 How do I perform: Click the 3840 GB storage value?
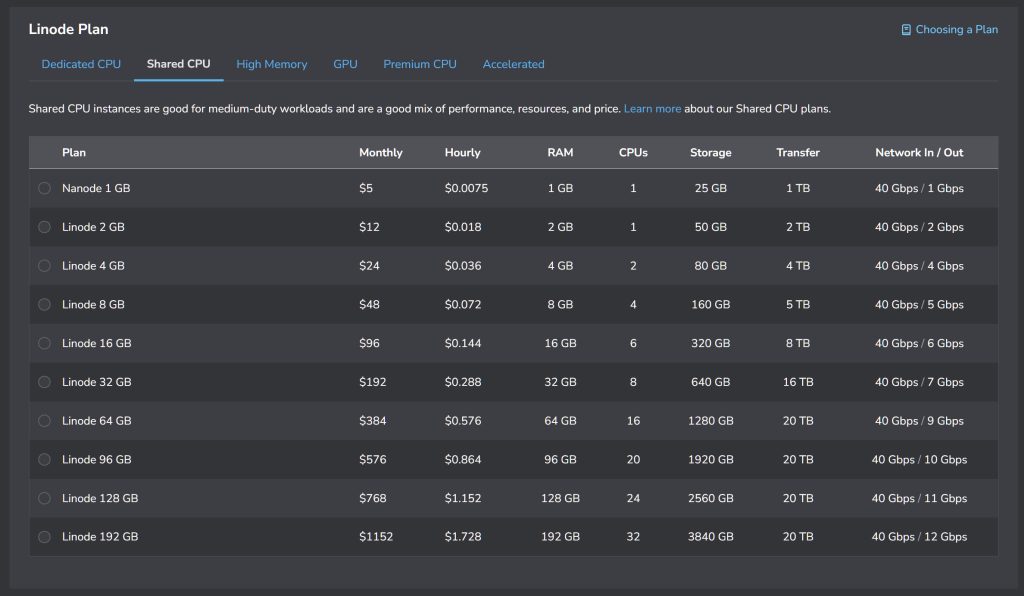pyautogui.click(x=711, y=537)
